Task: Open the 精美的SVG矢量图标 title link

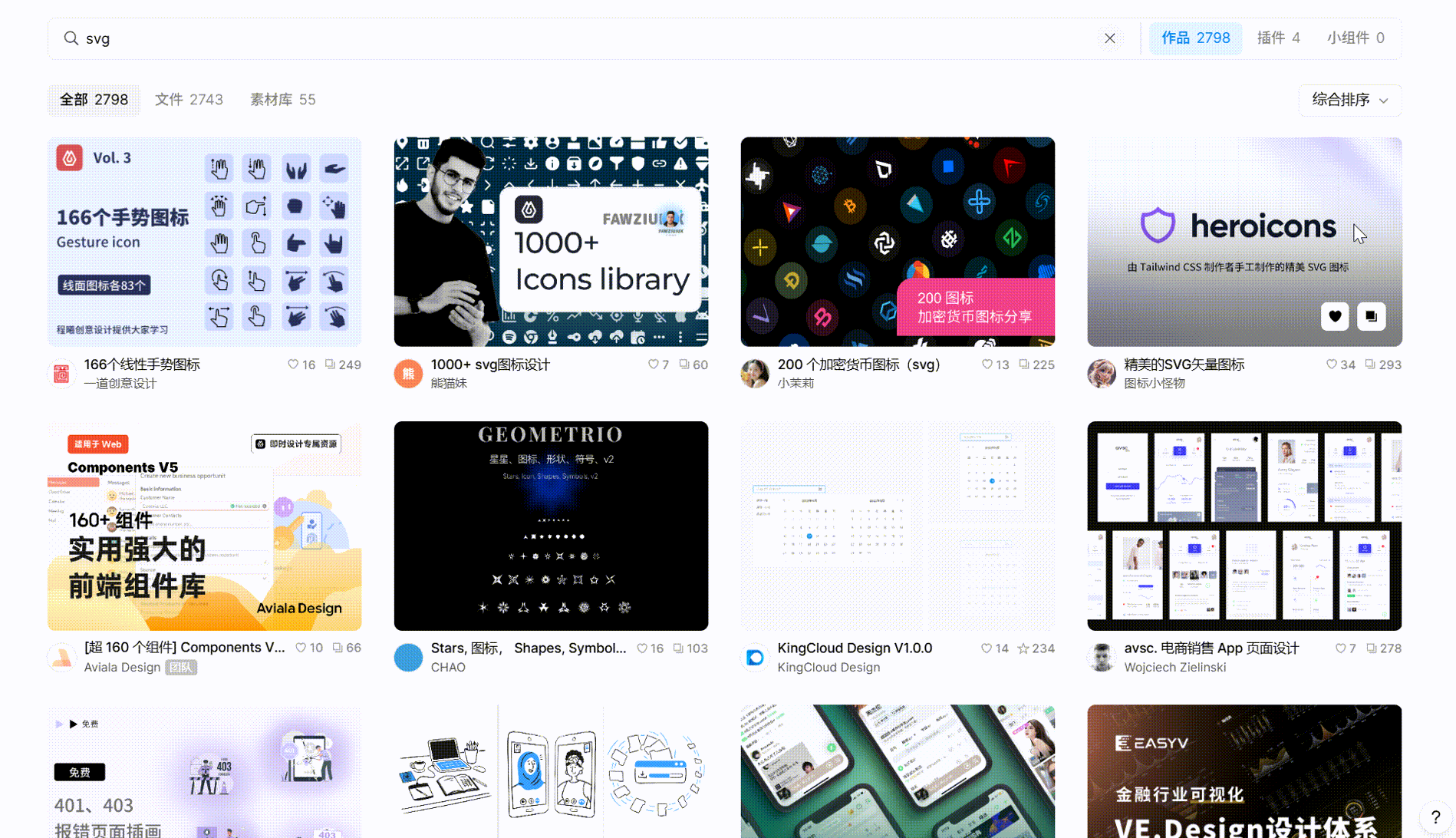Action: coord(1184,365)
